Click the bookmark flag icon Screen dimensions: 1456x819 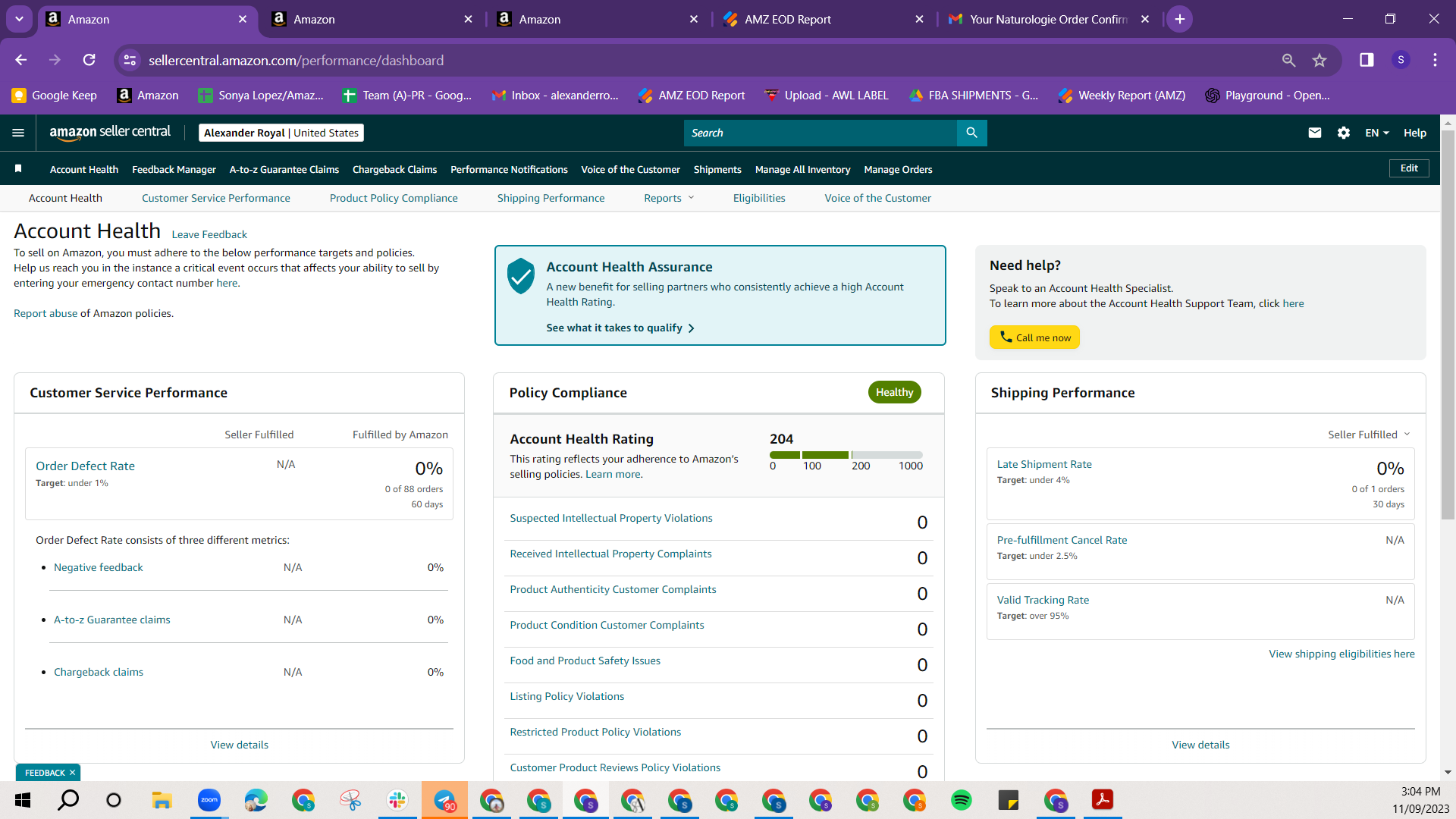18,168
